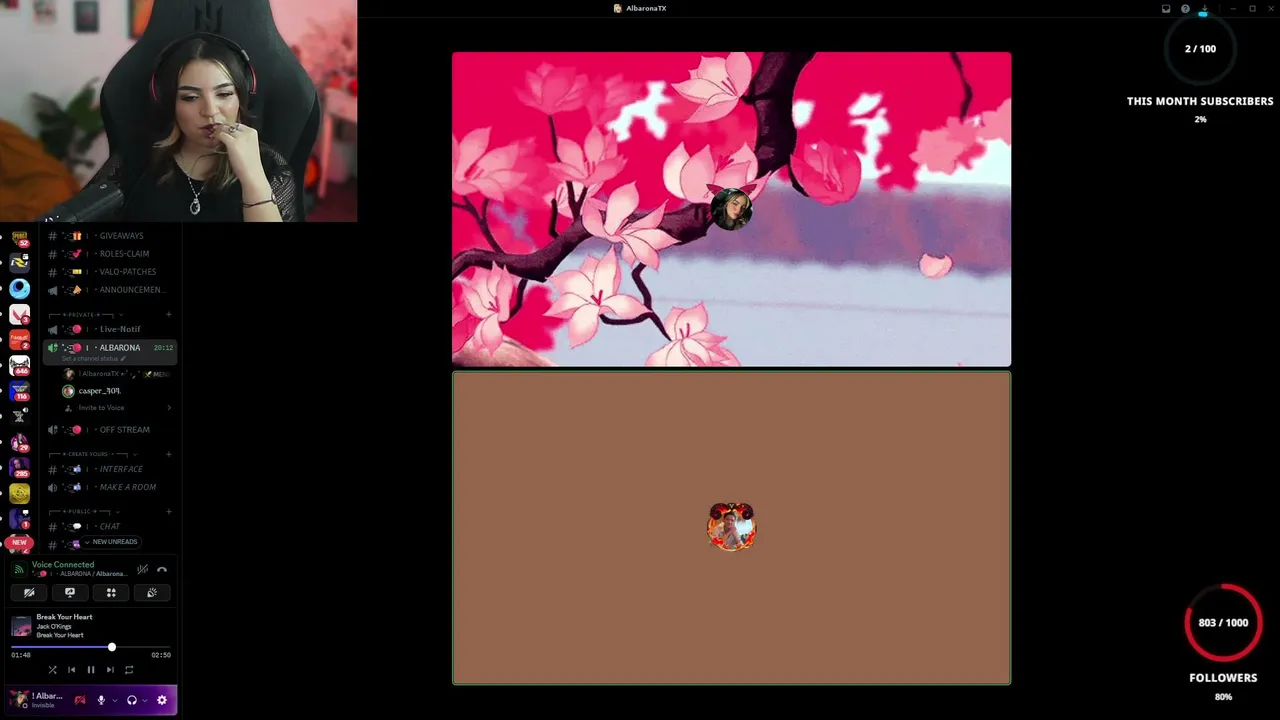Jump to NEW UNREADS

[x=111, y=542]
